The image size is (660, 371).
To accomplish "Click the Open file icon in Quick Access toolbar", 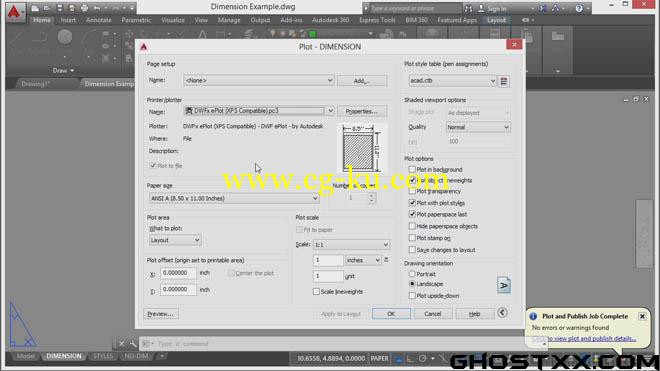I will (47, 8).
